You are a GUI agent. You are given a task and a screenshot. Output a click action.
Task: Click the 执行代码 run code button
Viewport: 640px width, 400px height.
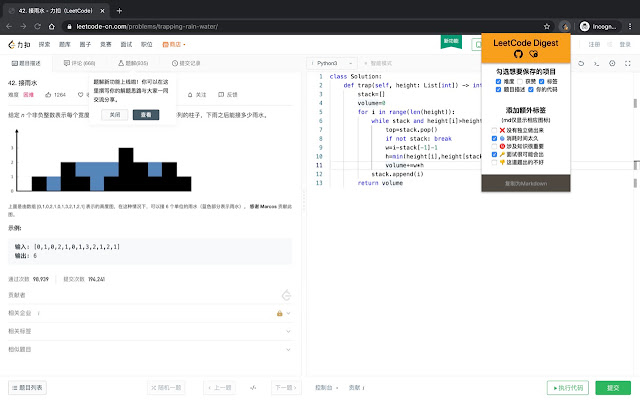point(568,388)
